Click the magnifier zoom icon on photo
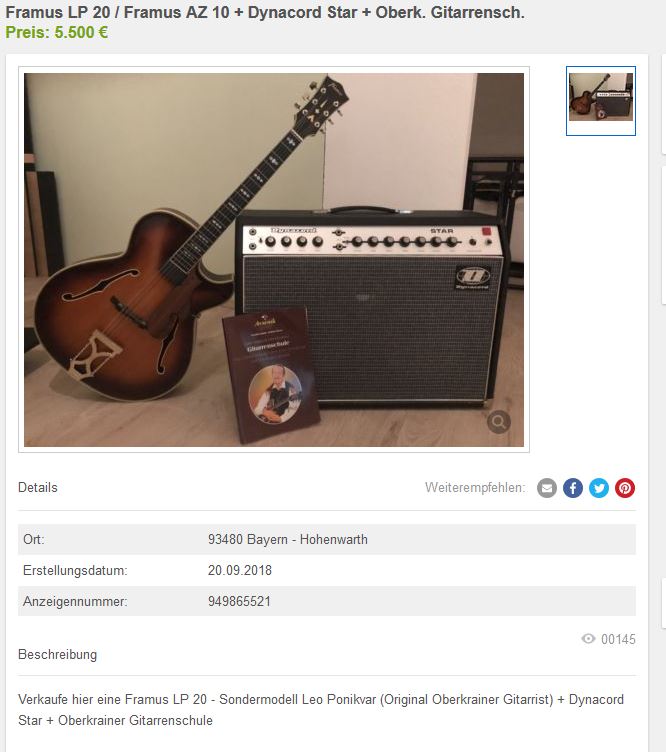 coord(499,422)
